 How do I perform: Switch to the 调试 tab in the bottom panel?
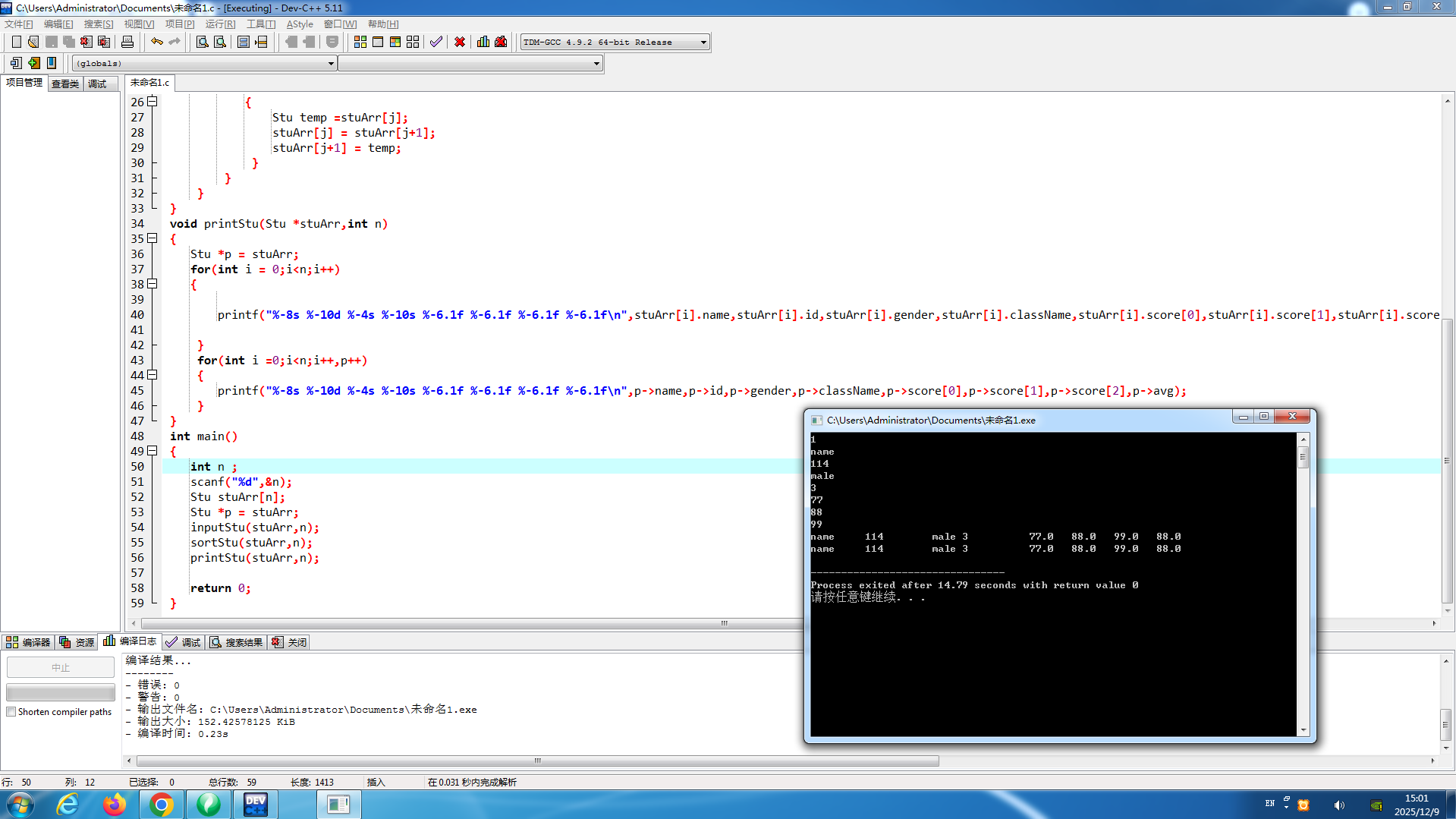coord(184,642)
